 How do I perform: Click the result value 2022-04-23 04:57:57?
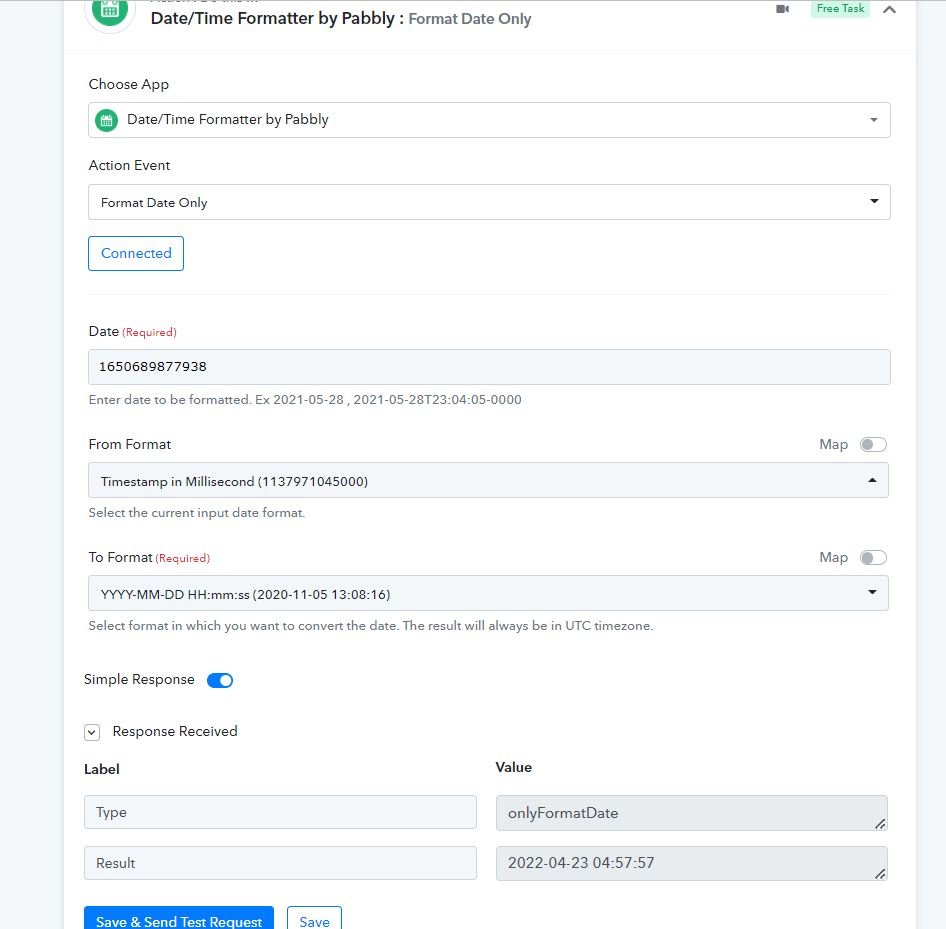[x=691, y=863]
